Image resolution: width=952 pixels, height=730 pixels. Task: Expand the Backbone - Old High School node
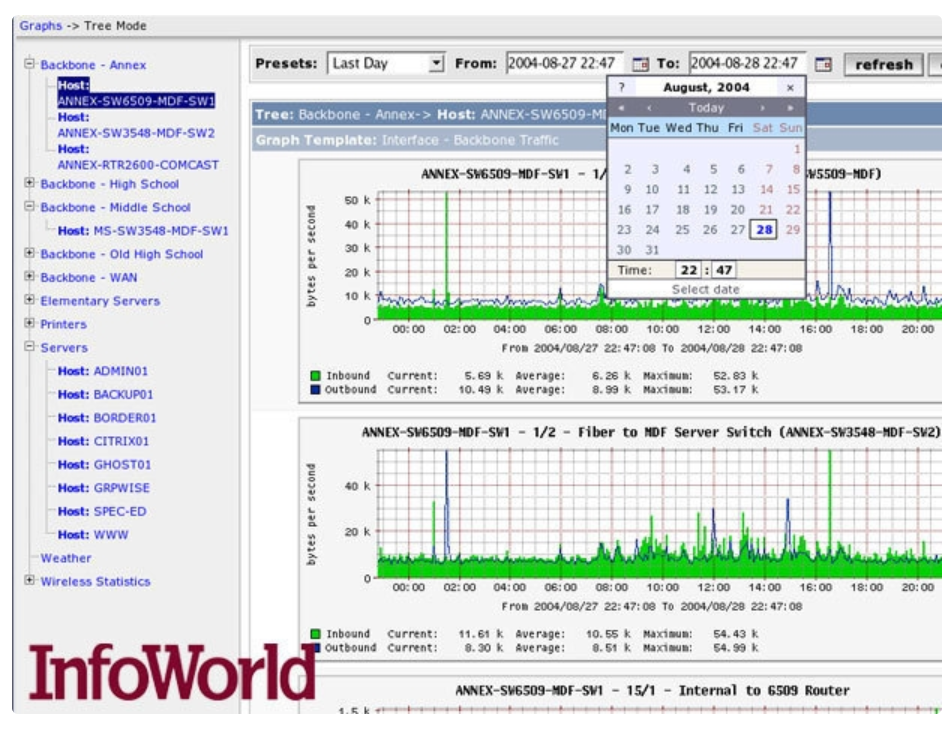29,253
